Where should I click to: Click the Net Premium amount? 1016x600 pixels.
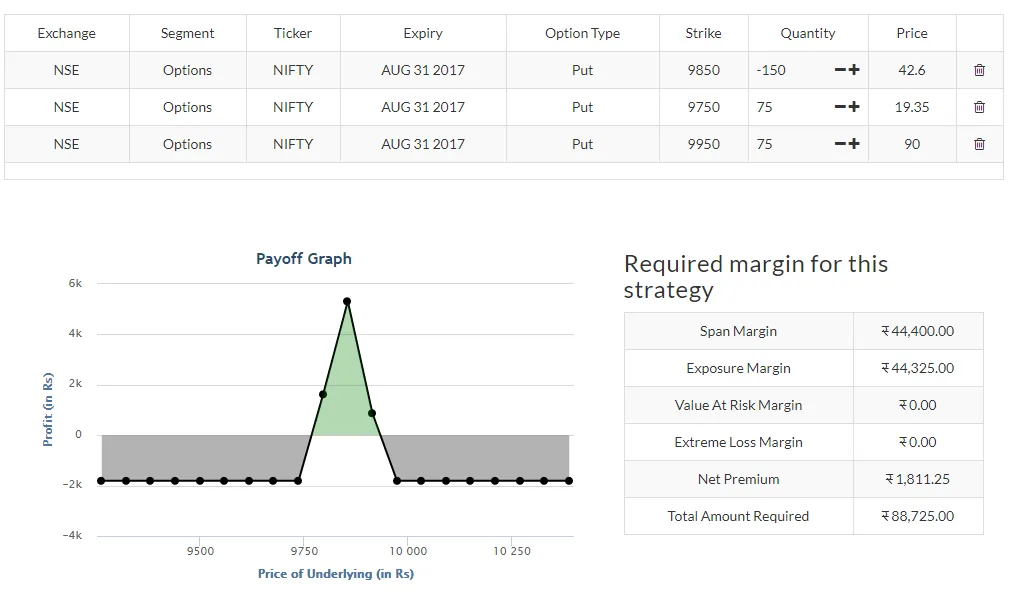[917, 479]
